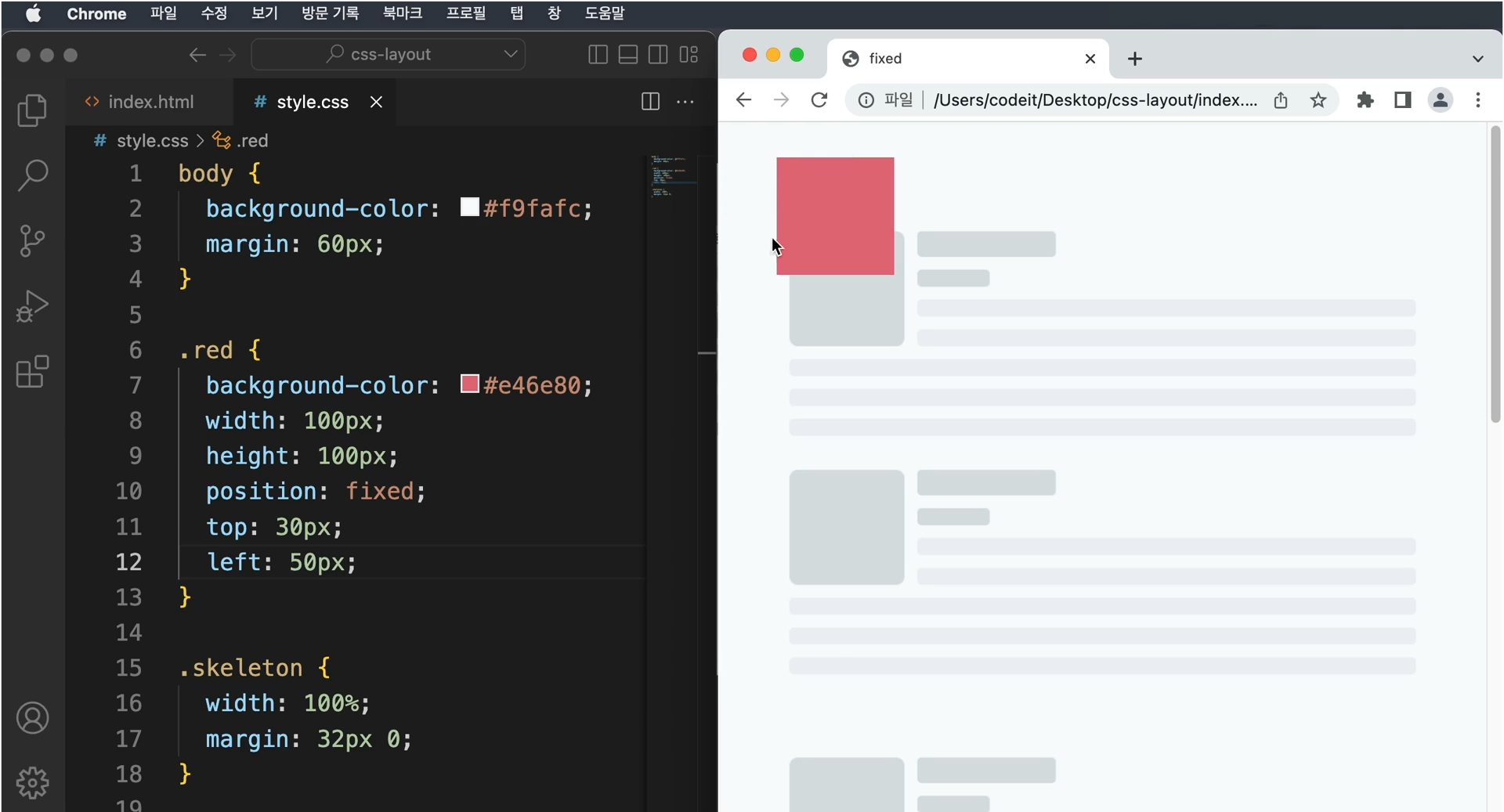Screen dimensions: 1504x812
Task: Open the Source Control view
Action: [32, 240]
